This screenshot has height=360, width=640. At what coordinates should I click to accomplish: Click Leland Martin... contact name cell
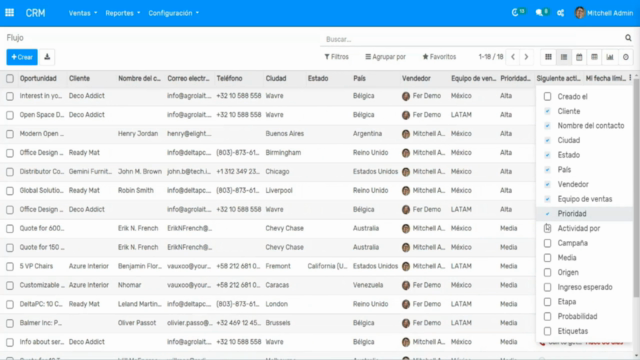[140, 304]
